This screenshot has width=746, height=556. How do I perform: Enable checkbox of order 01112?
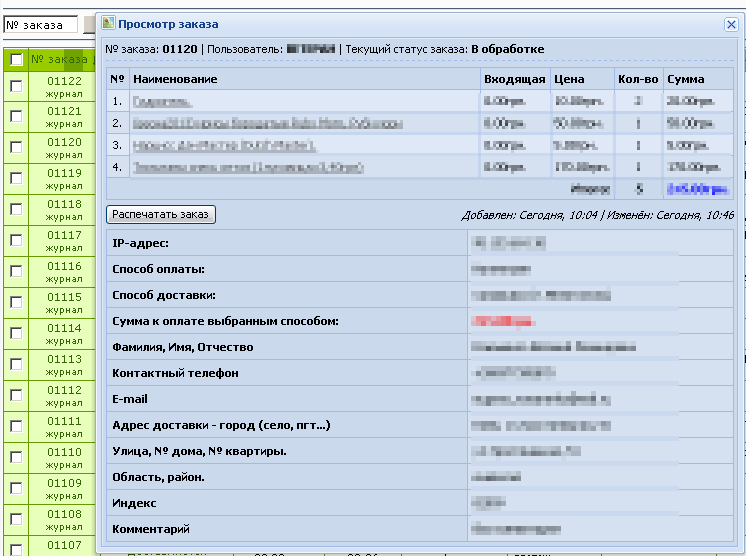click(16, 396)
